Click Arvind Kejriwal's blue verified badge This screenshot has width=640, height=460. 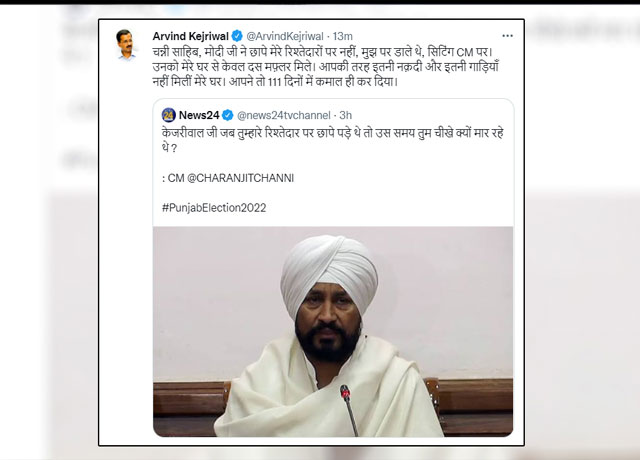point(237,36)
